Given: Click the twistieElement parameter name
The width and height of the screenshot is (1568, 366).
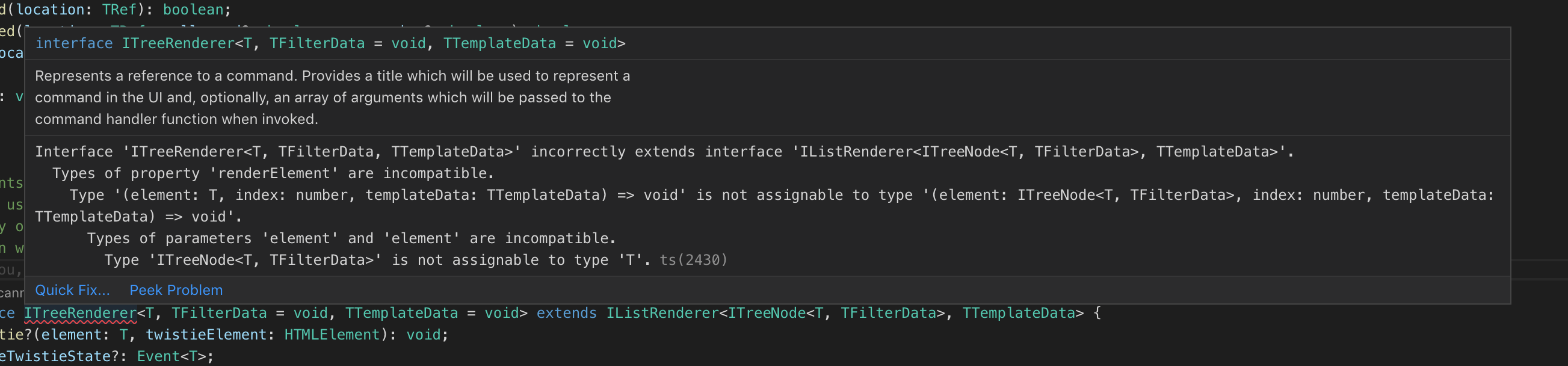Looking at the screenshot, I should [205, 334].
